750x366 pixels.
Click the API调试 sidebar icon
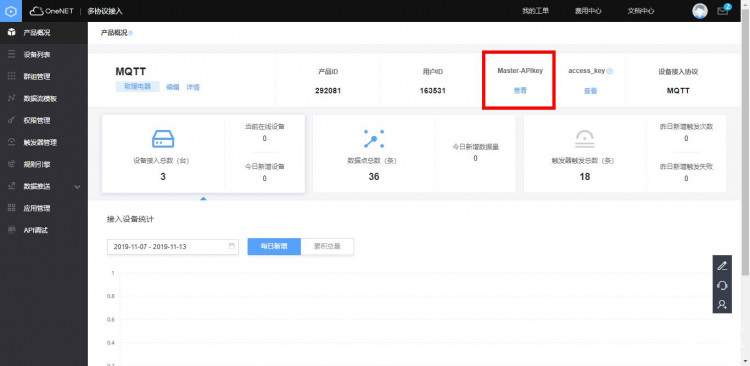pos(11,230)
